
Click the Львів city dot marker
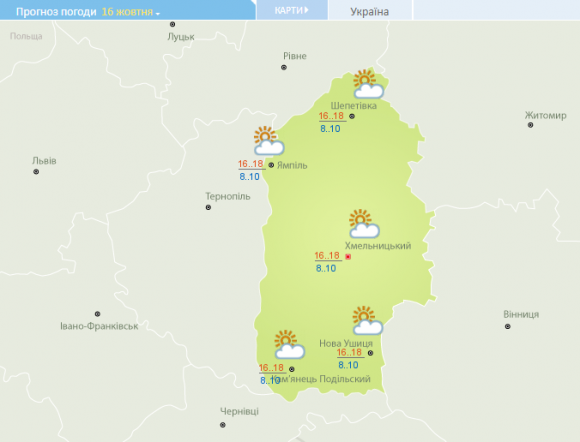pos(36,172)
